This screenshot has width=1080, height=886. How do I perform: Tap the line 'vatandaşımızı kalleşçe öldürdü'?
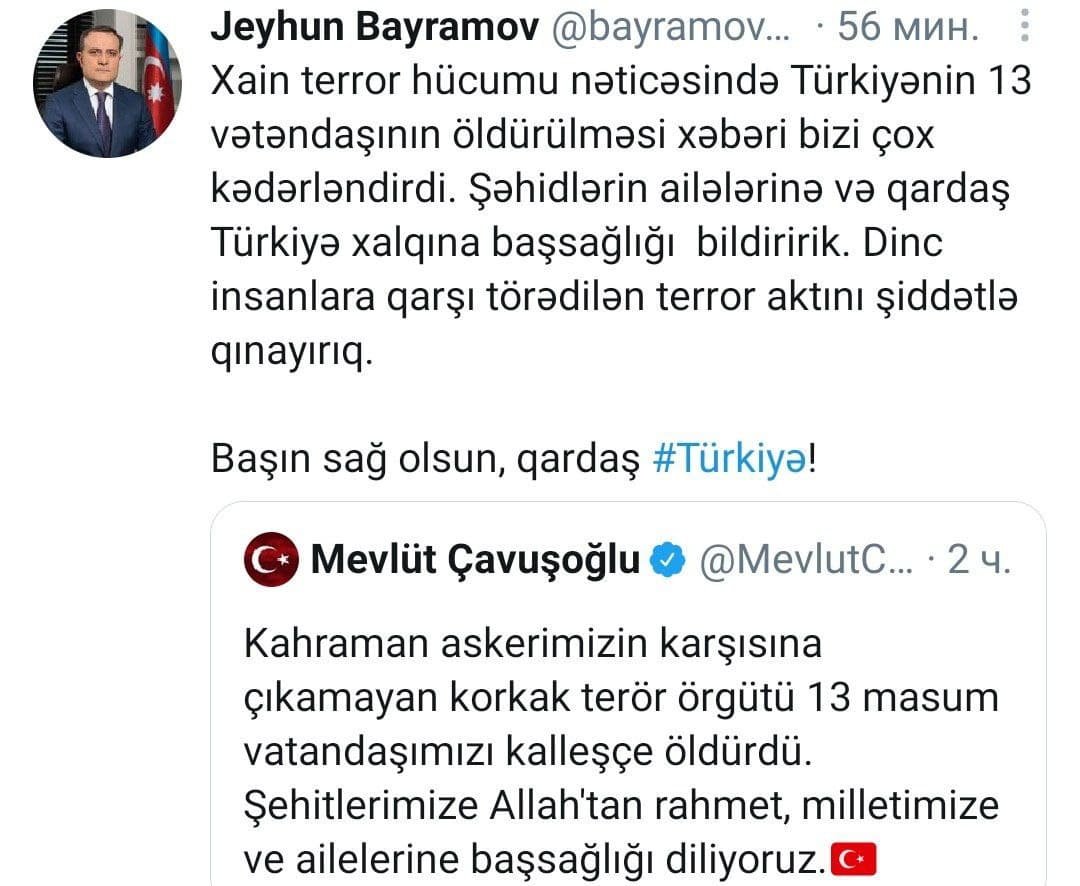coord(528,751)
